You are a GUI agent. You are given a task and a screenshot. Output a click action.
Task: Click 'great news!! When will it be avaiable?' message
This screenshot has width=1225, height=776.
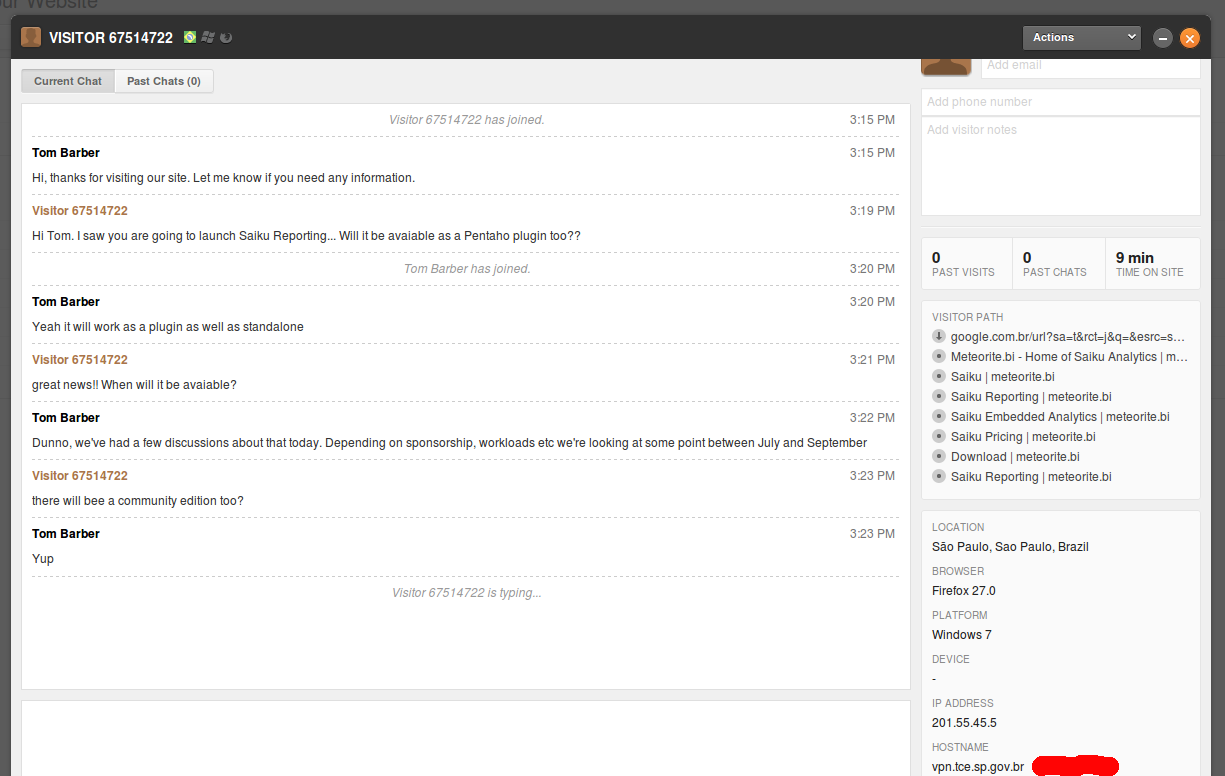pyautogui.click(x=134, y=385)
